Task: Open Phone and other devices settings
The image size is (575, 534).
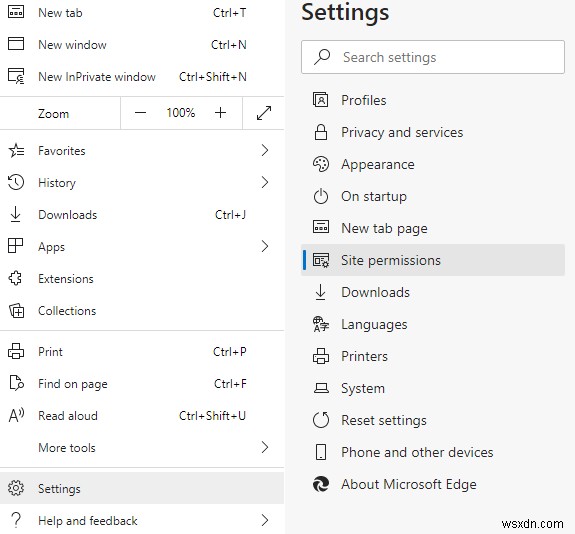Action: 433,452
